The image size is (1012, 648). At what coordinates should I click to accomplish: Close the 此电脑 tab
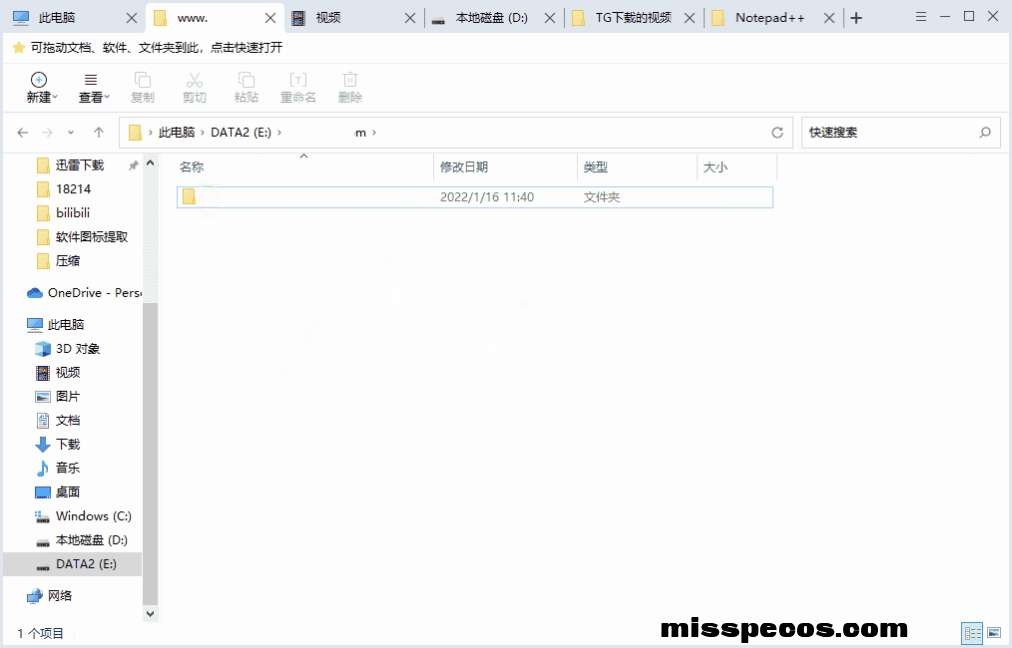tap(132, 18)
